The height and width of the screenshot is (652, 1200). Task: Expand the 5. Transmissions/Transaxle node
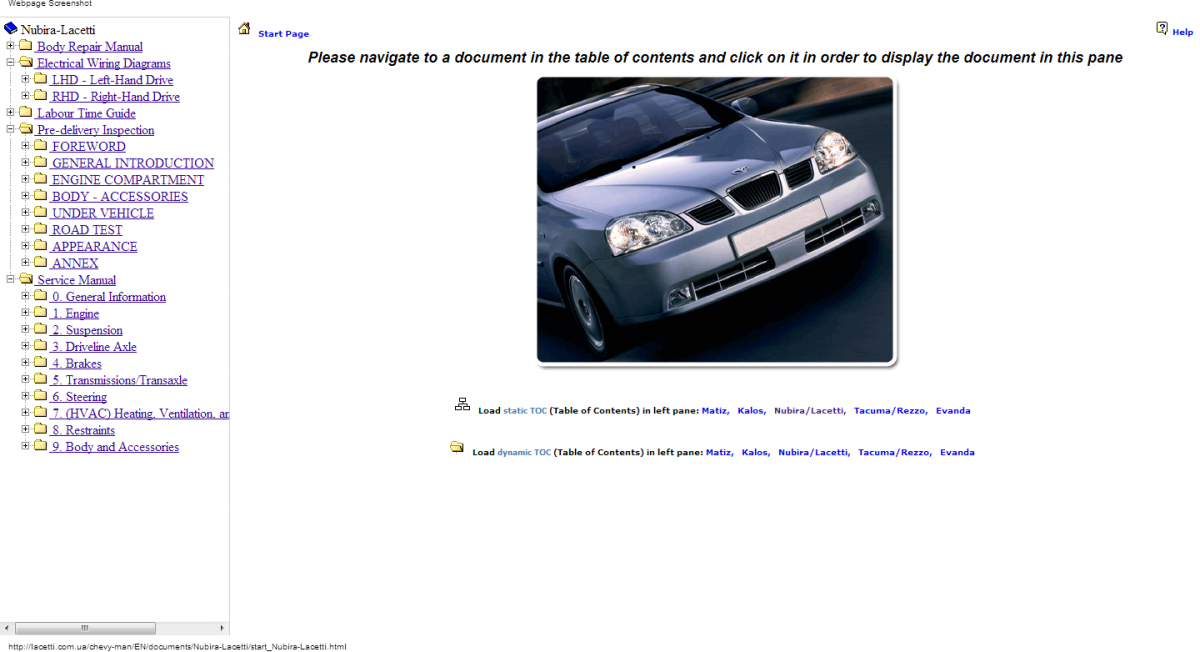25,380
